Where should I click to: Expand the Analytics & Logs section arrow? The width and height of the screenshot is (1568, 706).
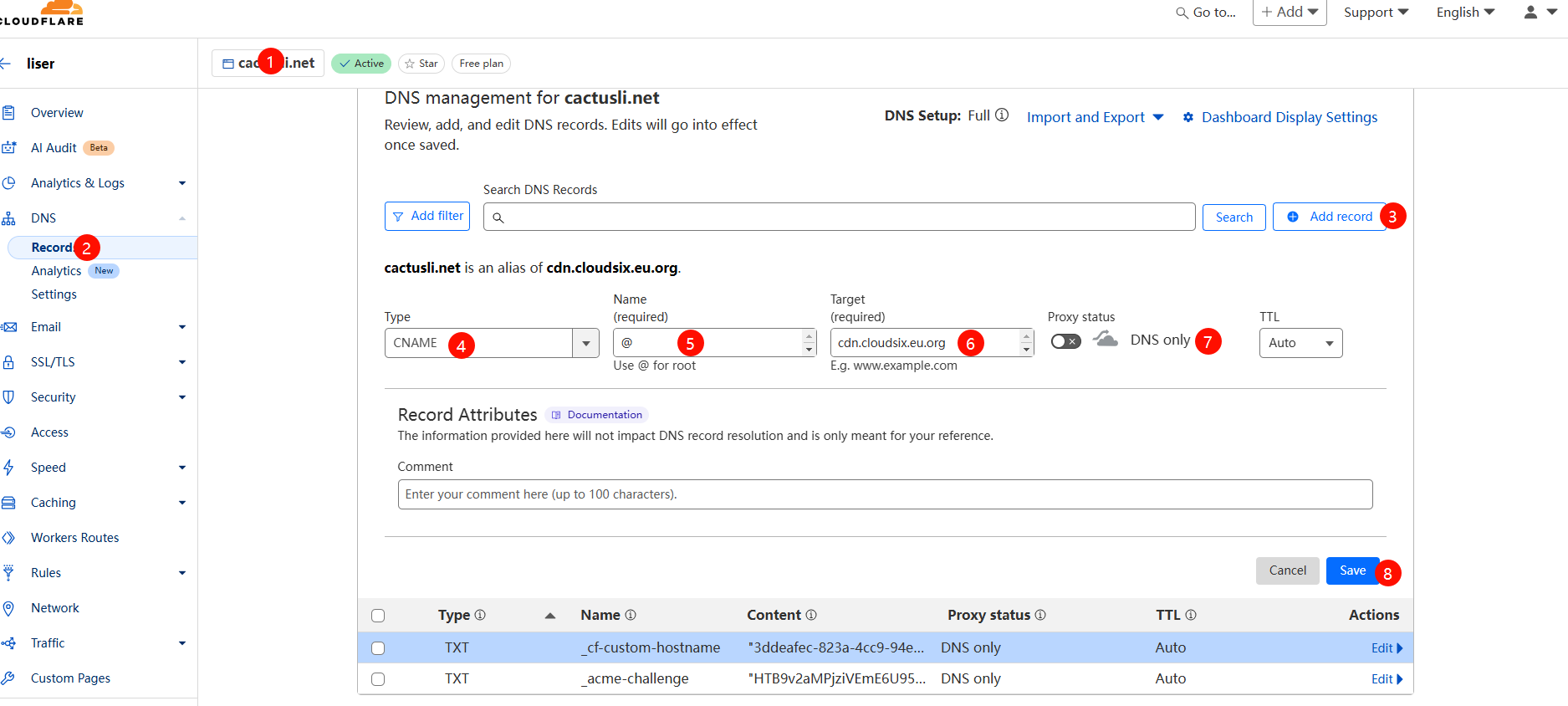(x=182, y=183)
